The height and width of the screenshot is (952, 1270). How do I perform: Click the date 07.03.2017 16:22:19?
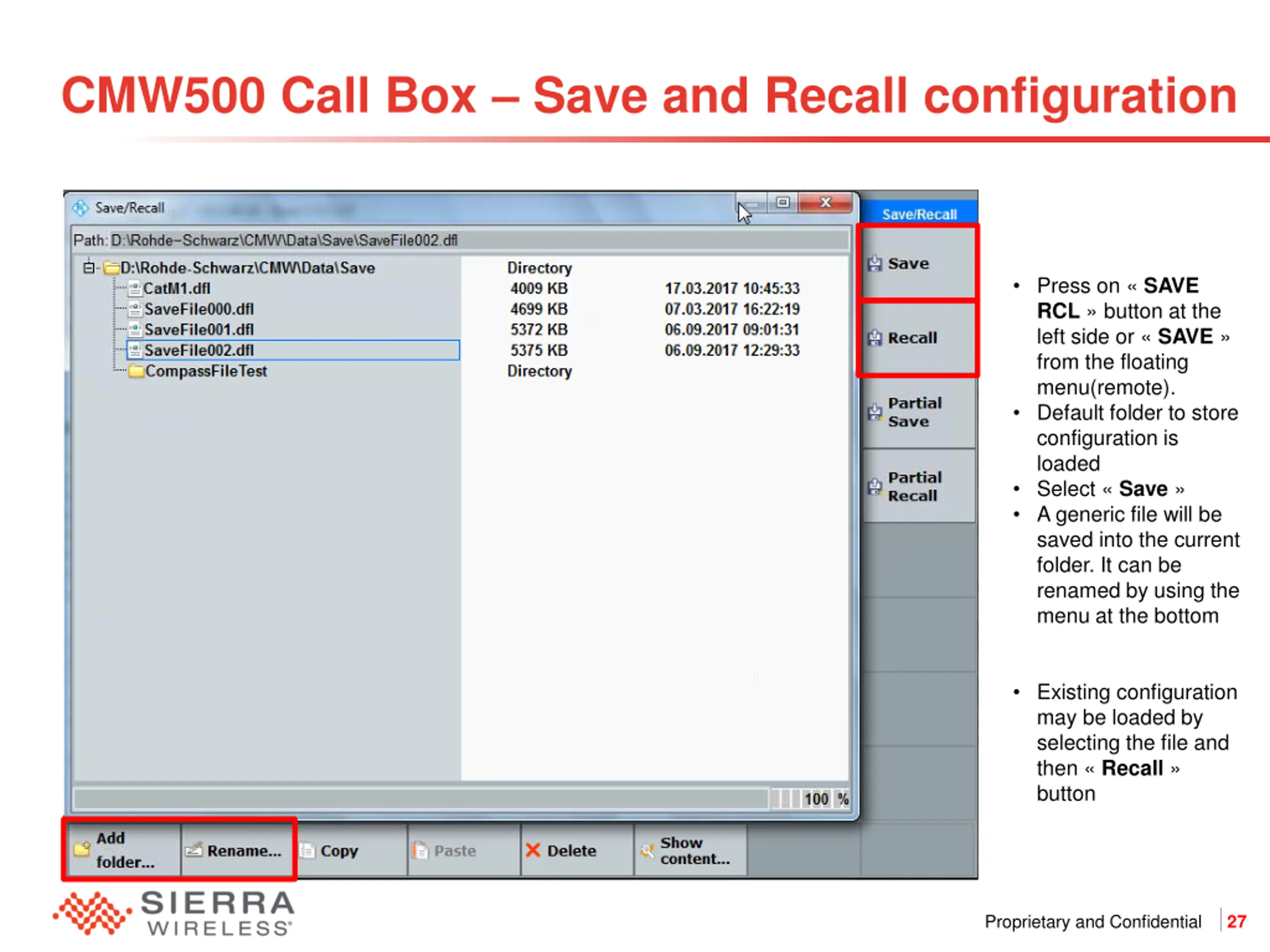tap(732, 309)
